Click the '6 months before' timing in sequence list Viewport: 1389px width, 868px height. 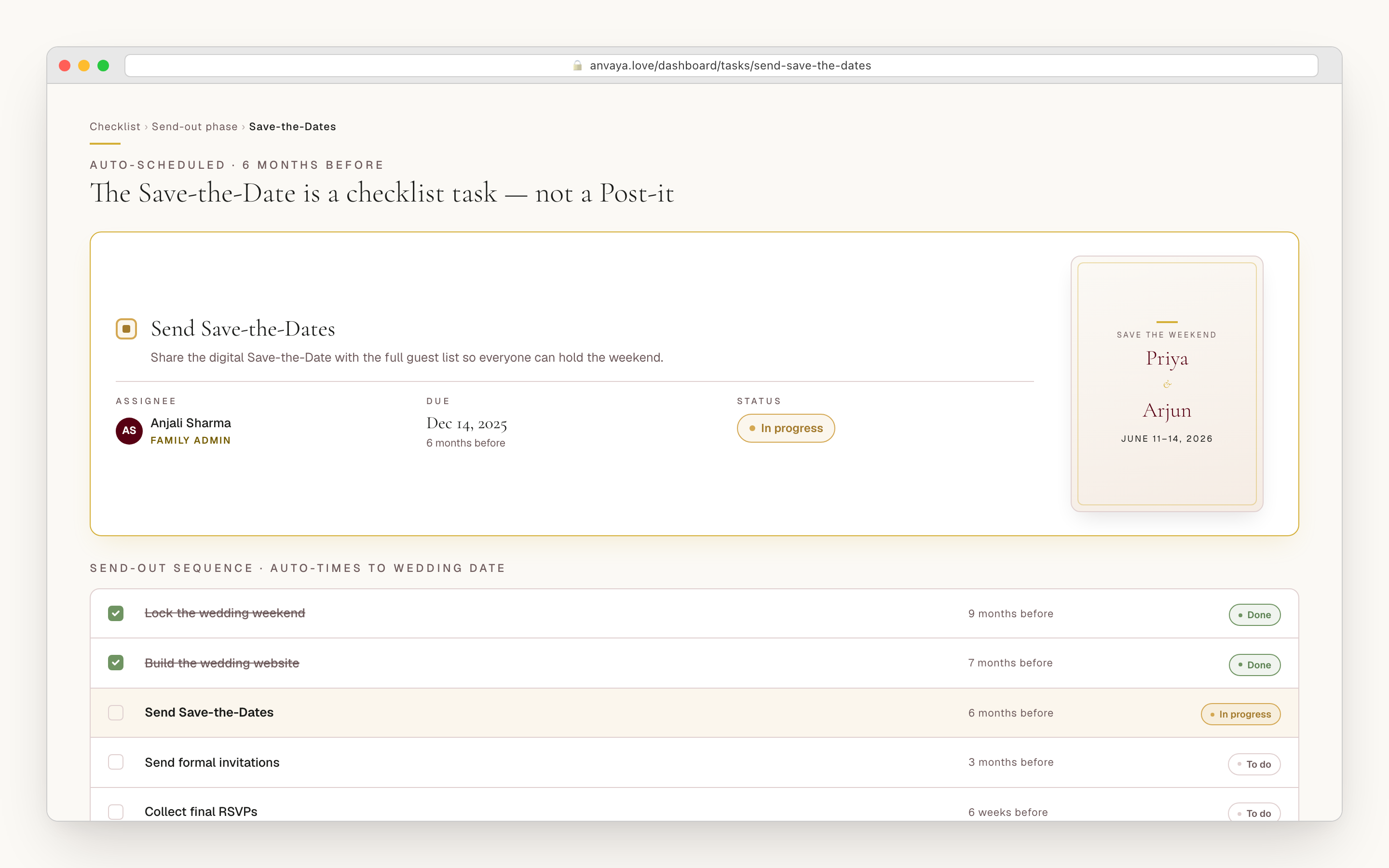coord(1011,713)
